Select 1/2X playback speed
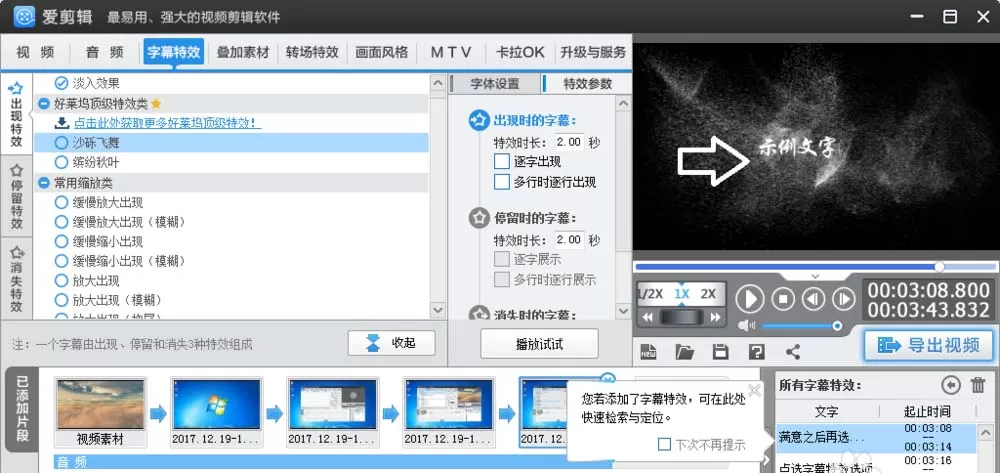This screenshot has height=473, width=1000. tap(651, 294)
